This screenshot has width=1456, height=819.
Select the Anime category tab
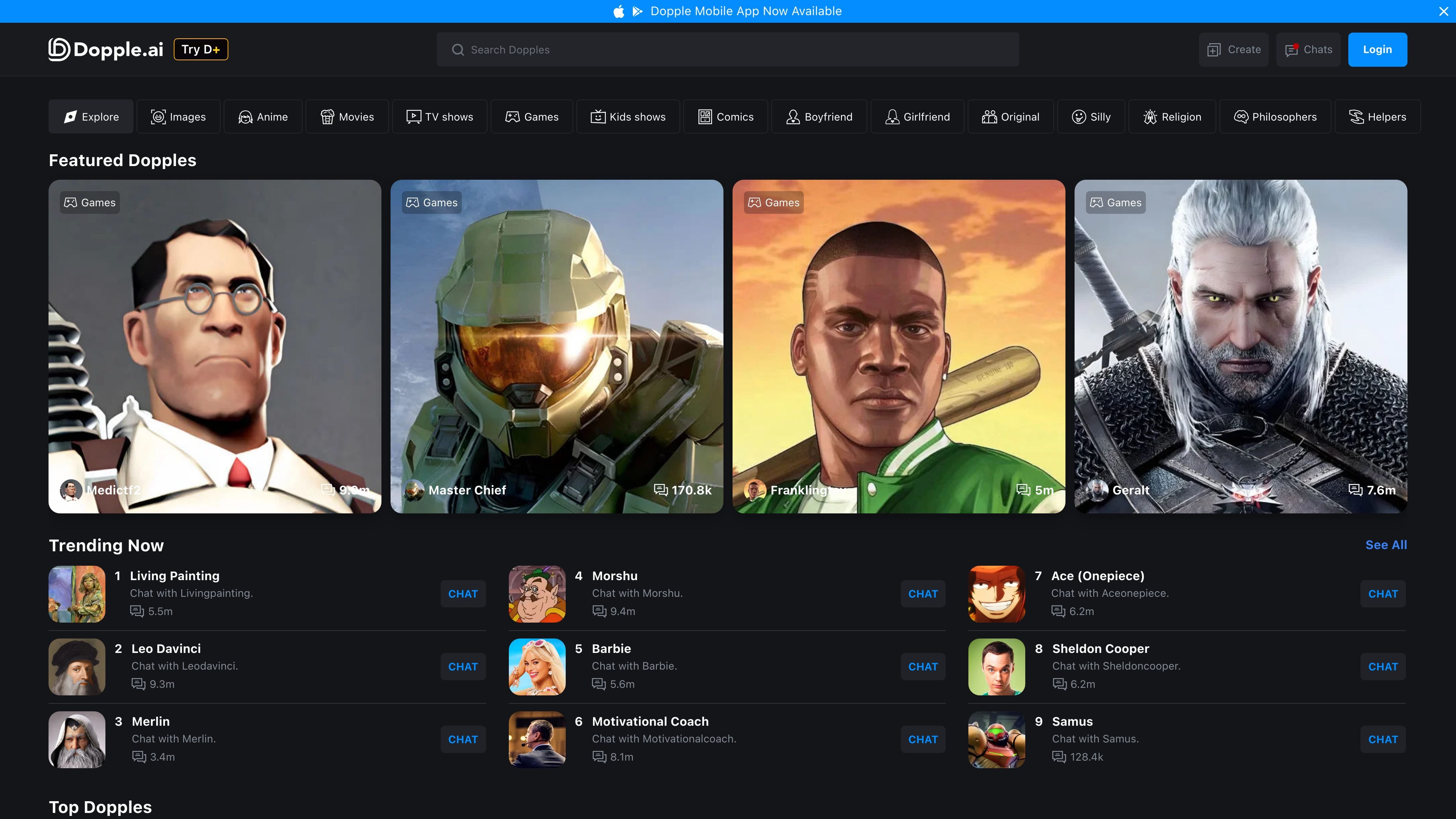click(x=263, y=116)
